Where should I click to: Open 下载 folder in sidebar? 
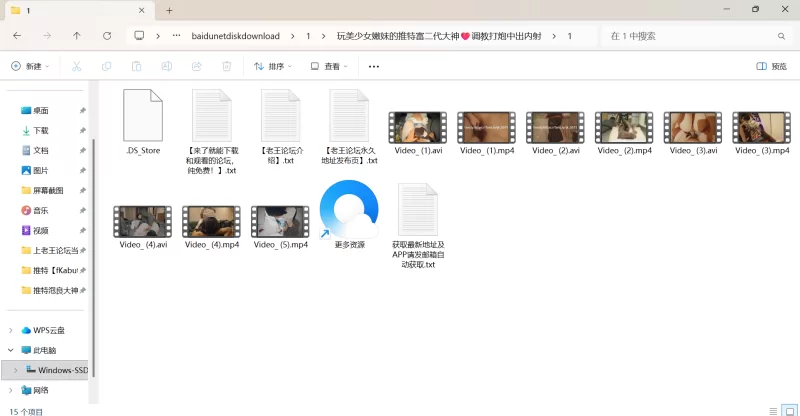tap(40, 130)
